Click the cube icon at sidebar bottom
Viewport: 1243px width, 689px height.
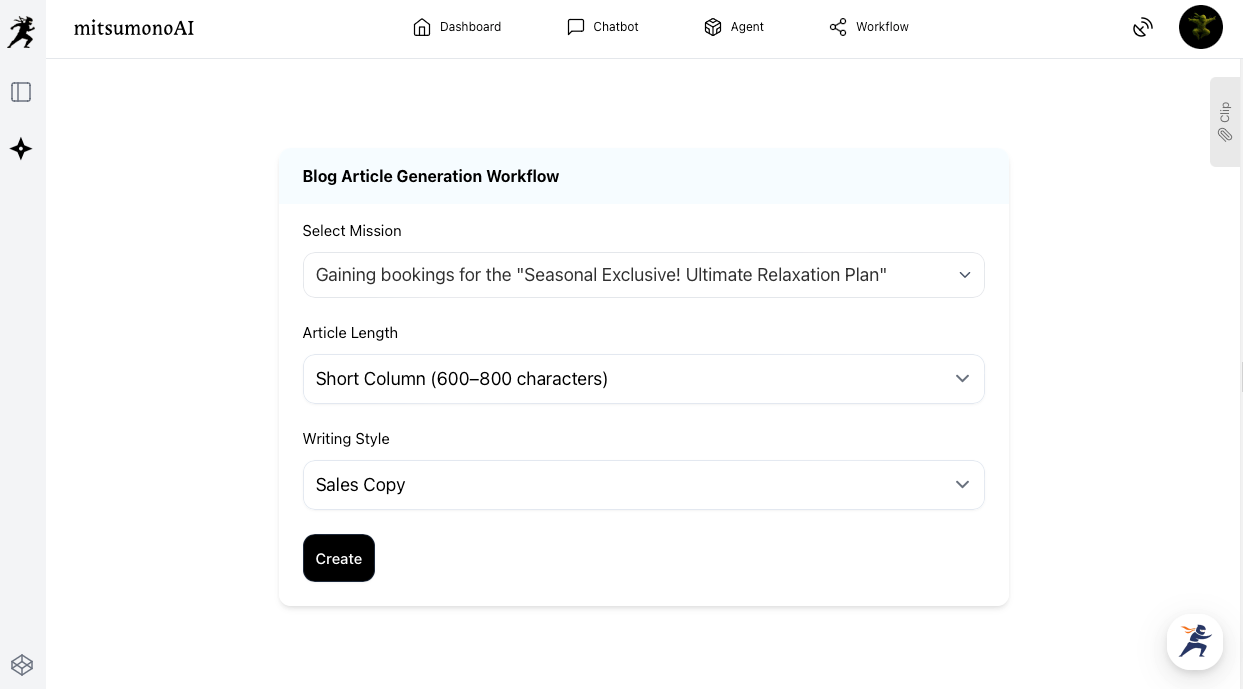point(22,665)
